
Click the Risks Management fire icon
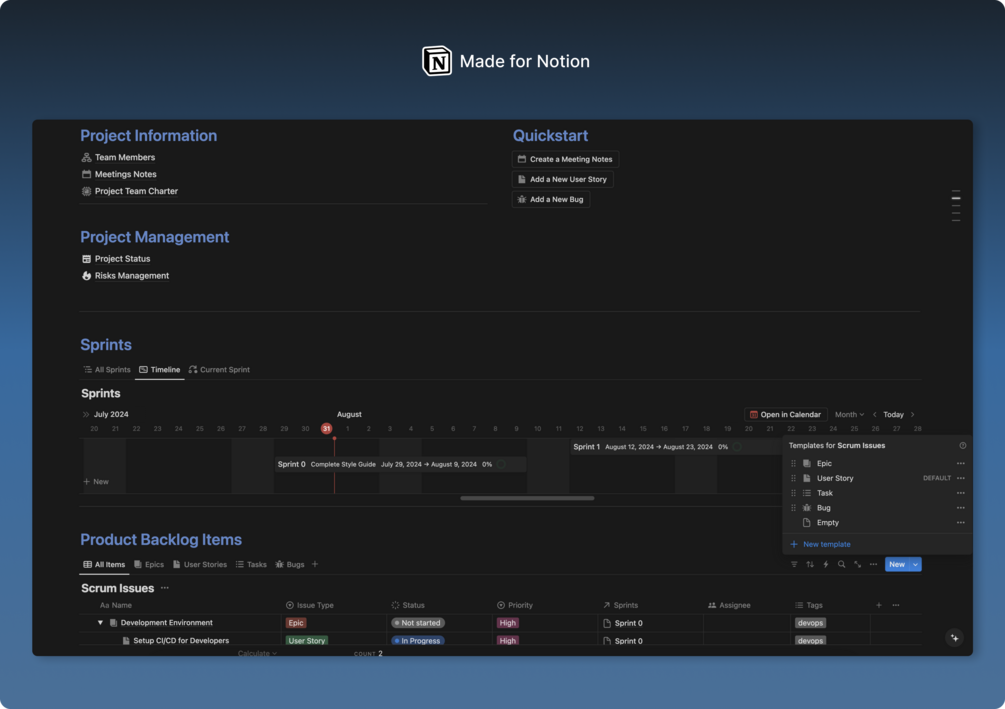click(x=87, y=276)
